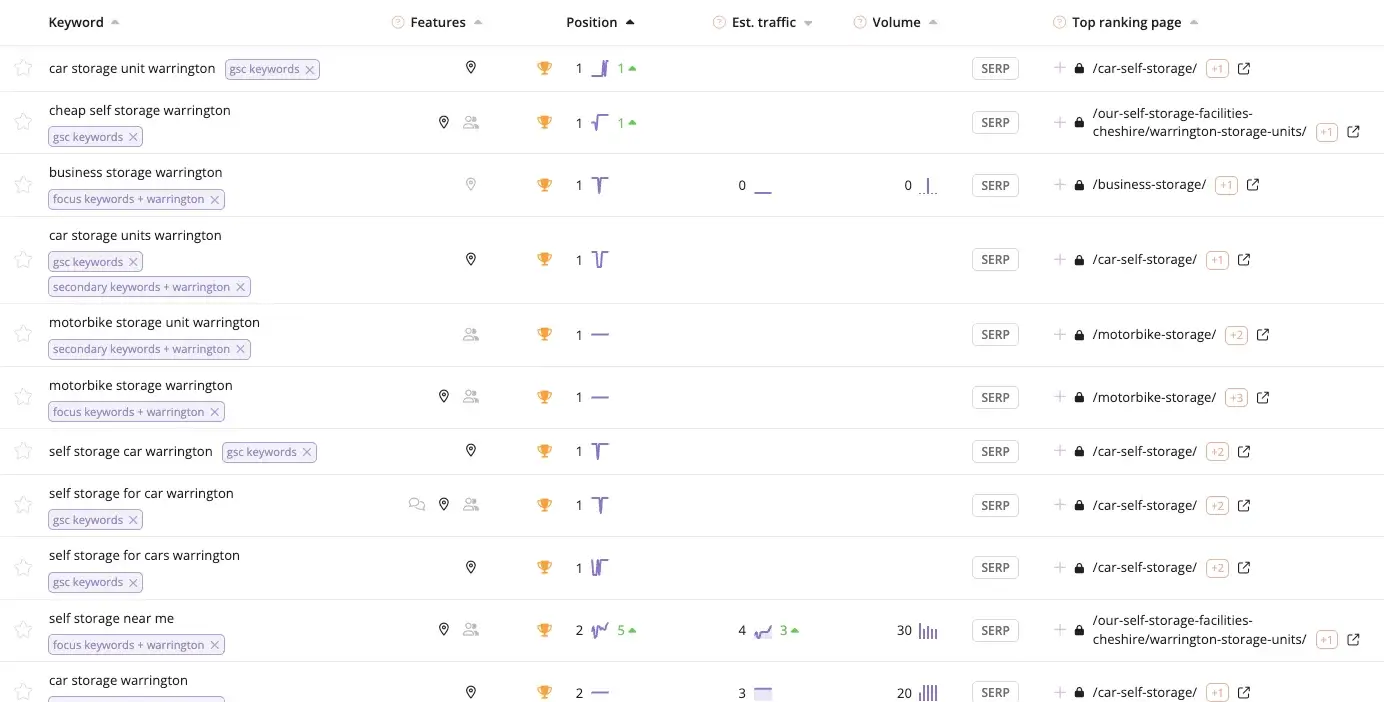Star the 'car storage unit warrington' keyword

click(x=23, y=68)
